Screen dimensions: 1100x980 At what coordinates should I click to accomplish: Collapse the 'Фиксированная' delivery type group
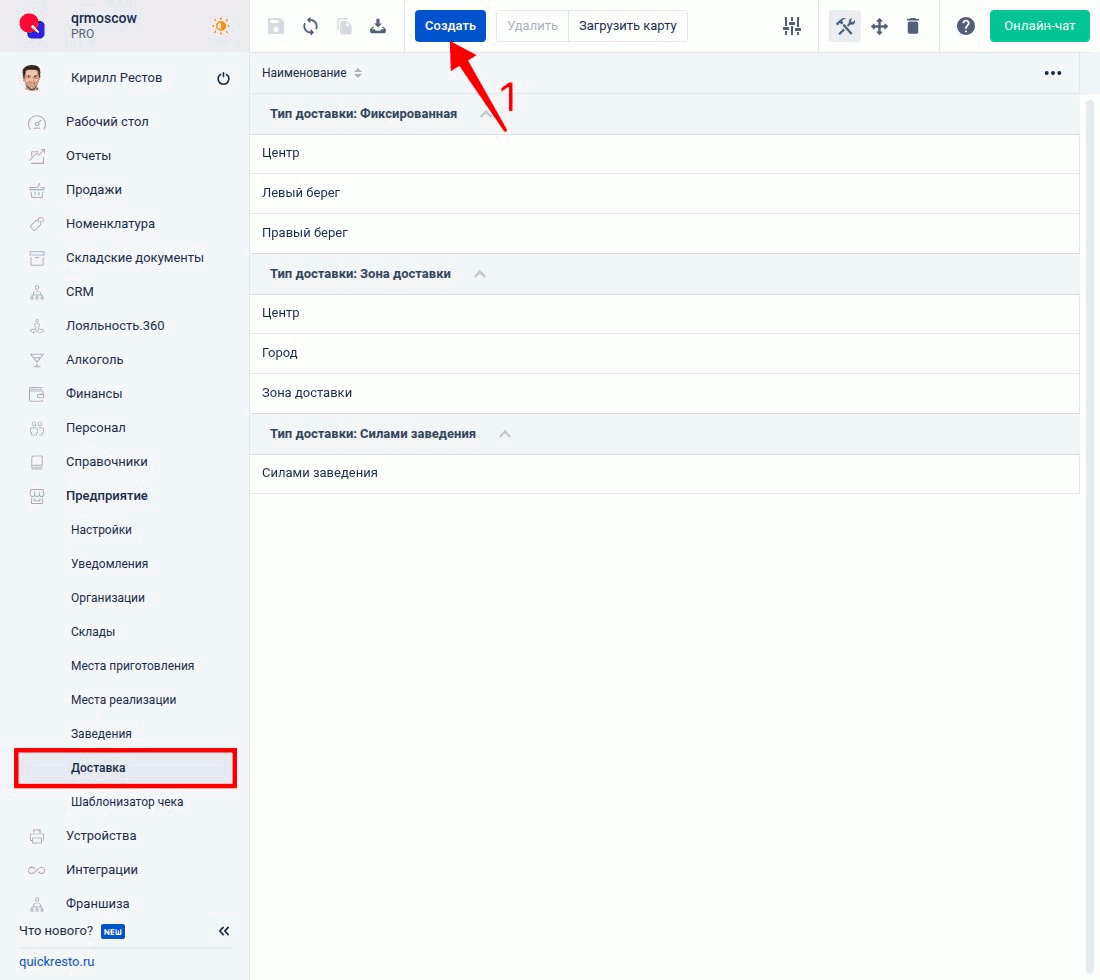pyautogui.click(x=486, y=114)
